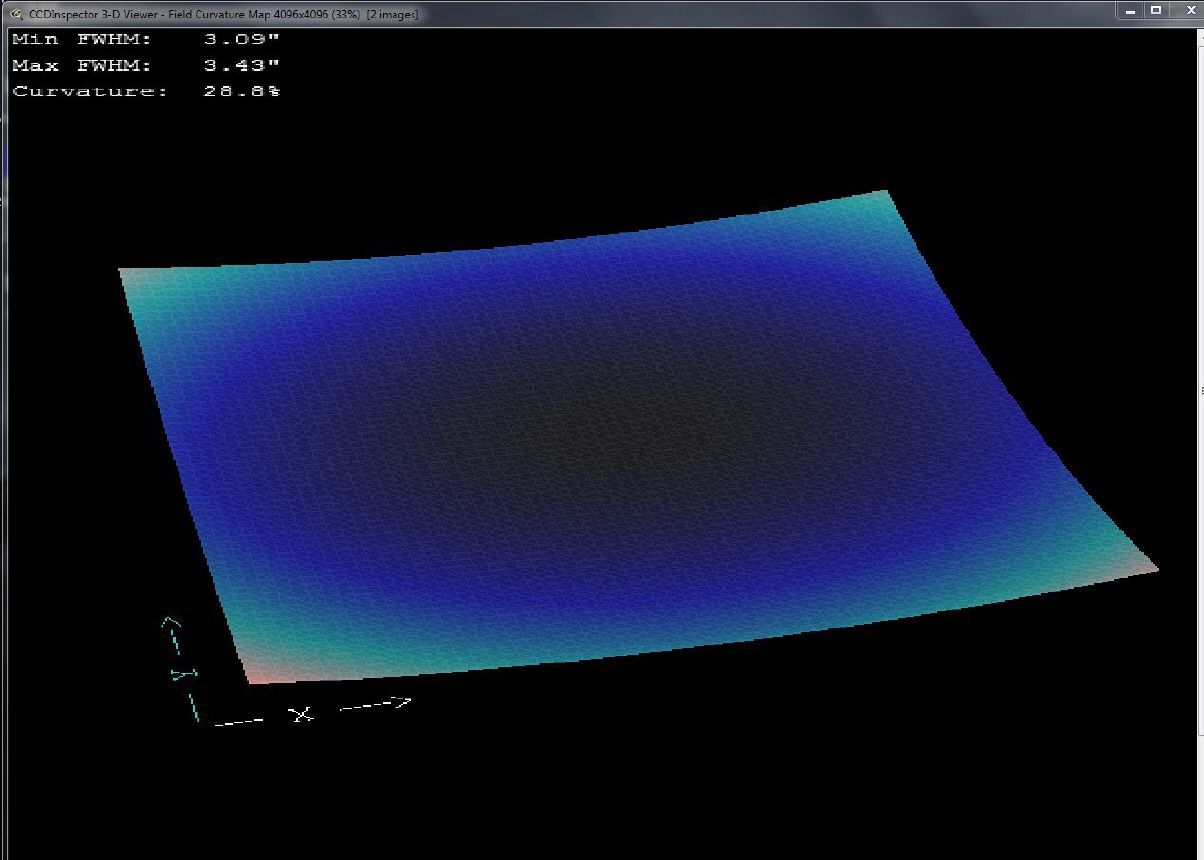
Task: Minimize the 3-D Viewer window
Action: 1130,11
